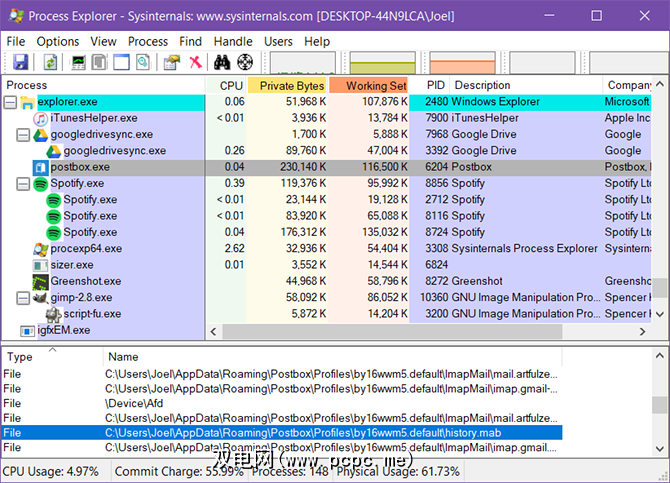670x483 pixels.
Task: Click the sizer.exe icon
Action: pyautogui.click(x=41, y=265)
